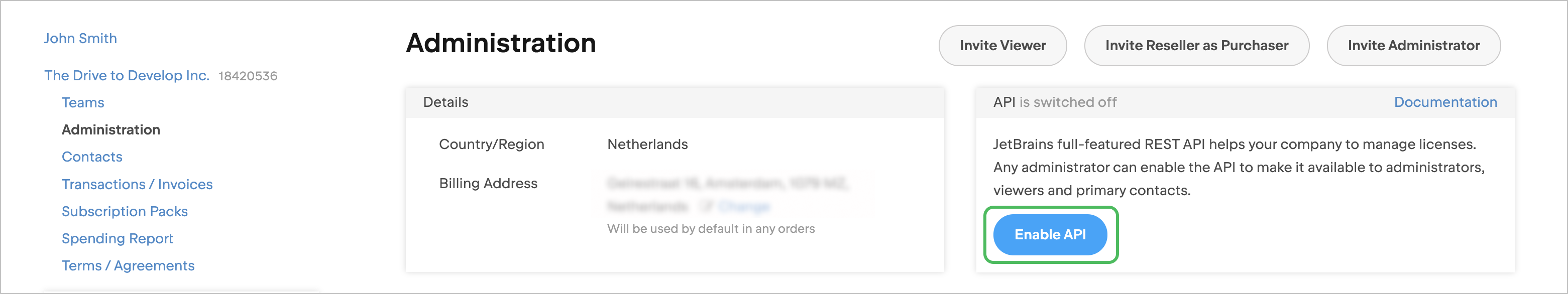Open the John Smith account profile
Image resolution: width=1568 pixels, height=294 pixels.
pos(80,38)
